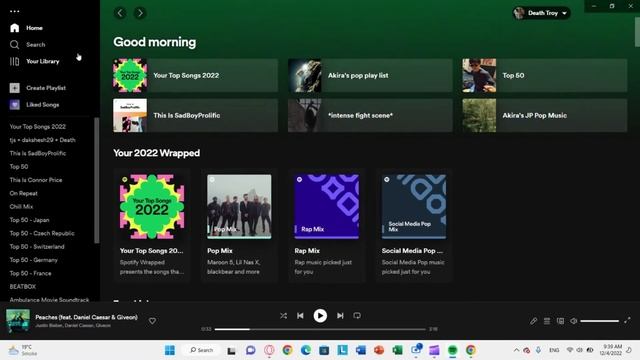Mute with the volume speaker icon
640x360 pixels.
[573, 321]
